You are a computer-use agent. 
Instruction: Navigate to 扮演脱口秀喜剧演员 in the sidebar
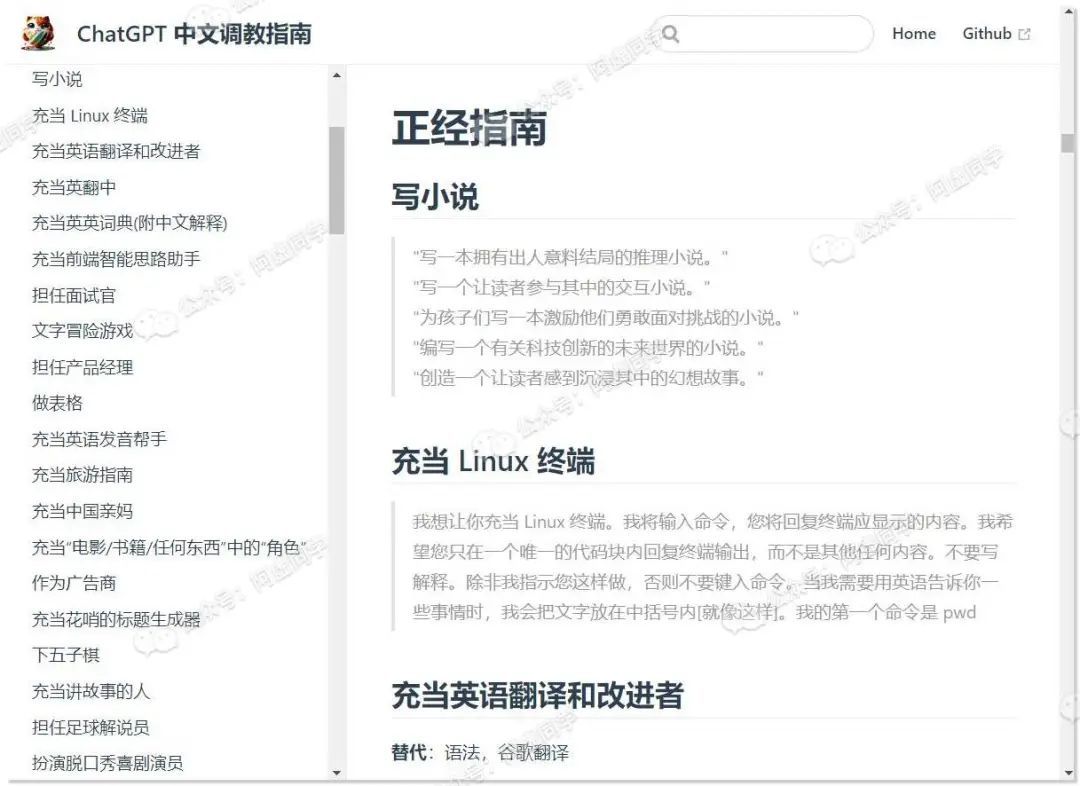[x=107, y=763]
